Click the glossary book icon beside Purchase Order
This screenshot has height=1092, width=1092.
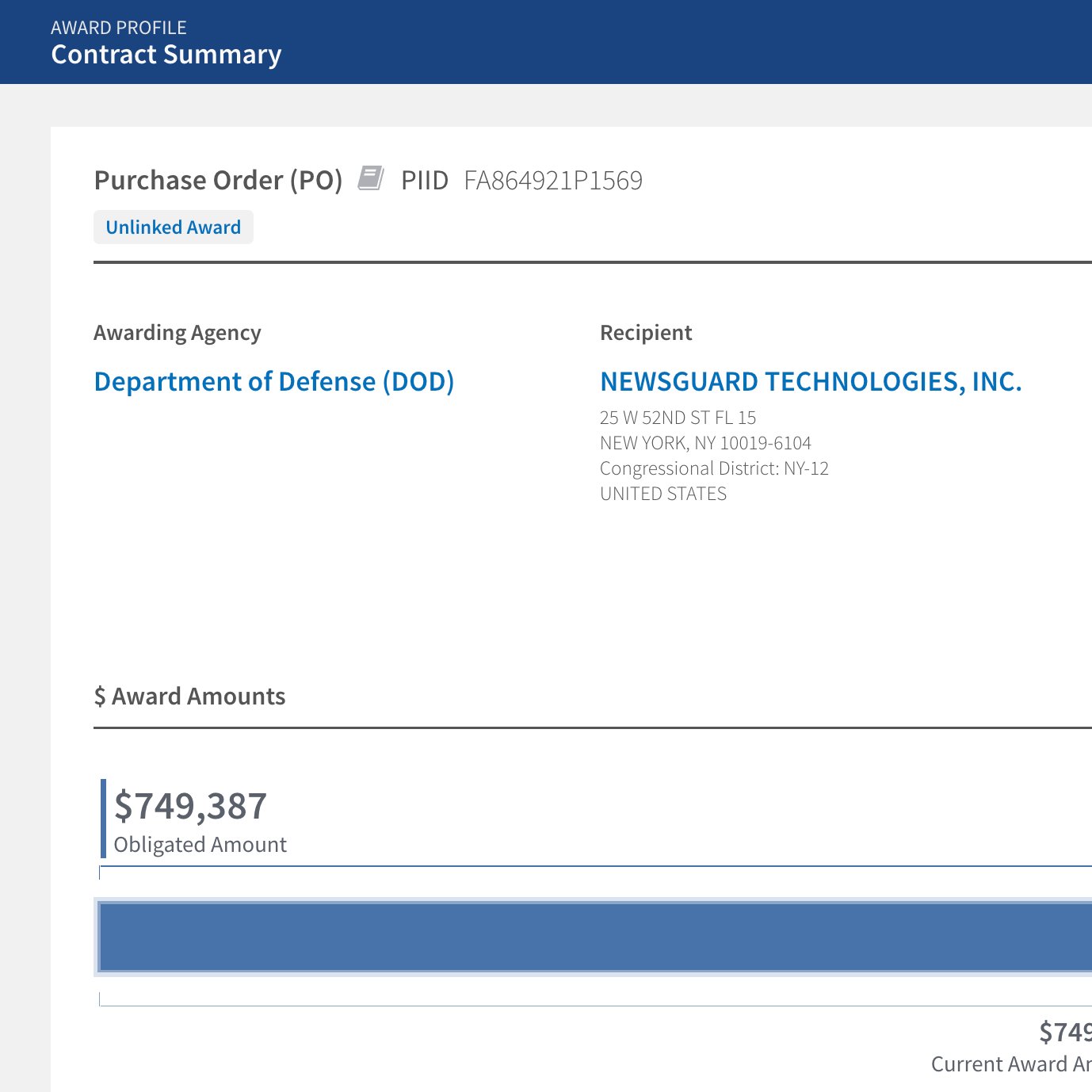370,178
